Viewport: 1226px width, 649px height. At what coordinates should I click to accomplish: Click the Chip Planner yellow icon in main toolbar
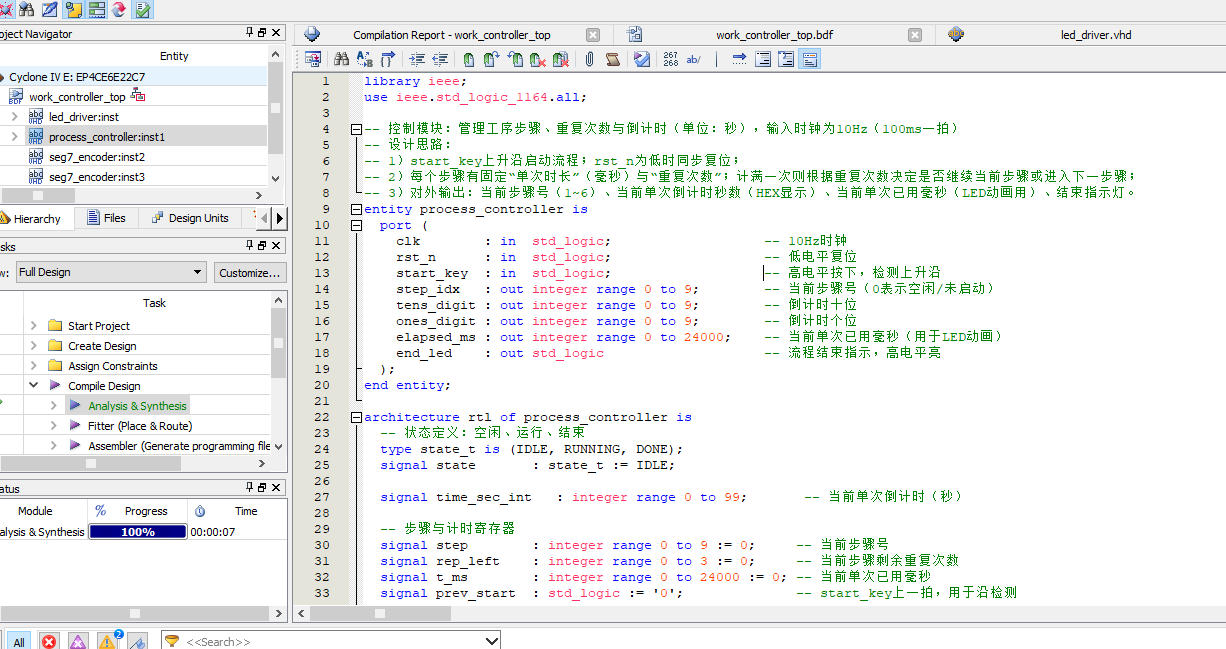pos(73,10)
